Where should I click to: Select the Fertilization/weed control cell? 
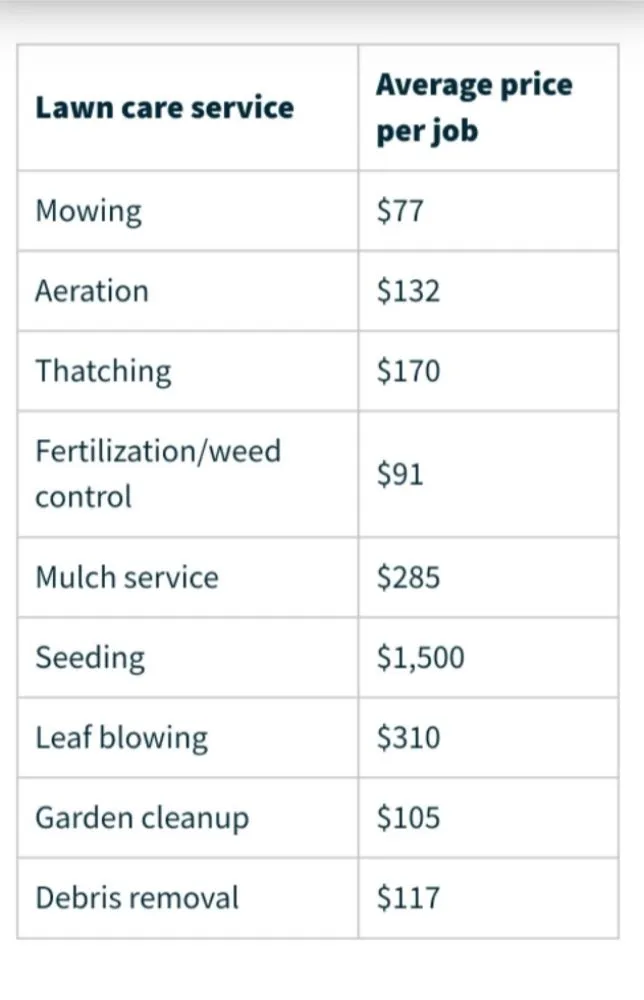point(158,473)
